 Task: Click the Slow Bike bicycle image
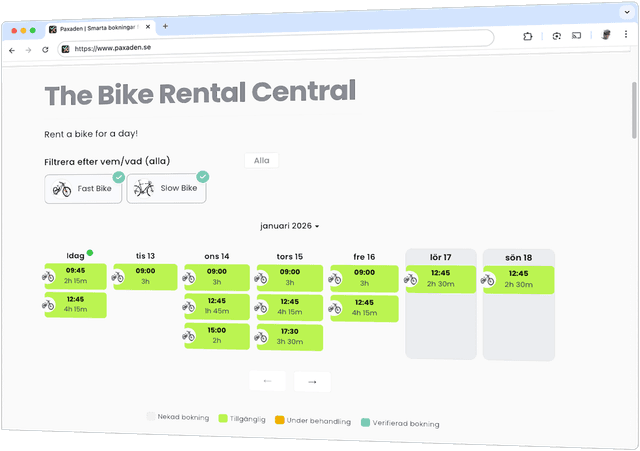pyautogui.click(x=144, y=188)
